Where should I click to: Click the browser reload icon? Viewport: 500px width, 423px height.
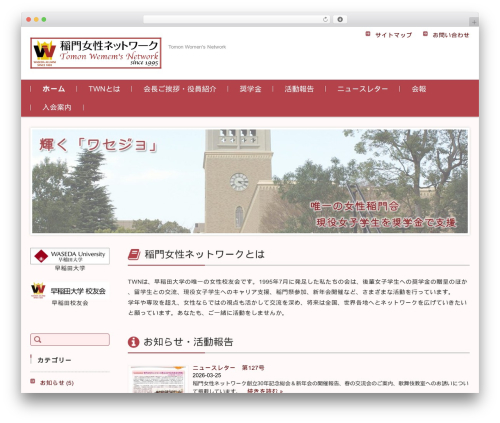tap(325, 20)
